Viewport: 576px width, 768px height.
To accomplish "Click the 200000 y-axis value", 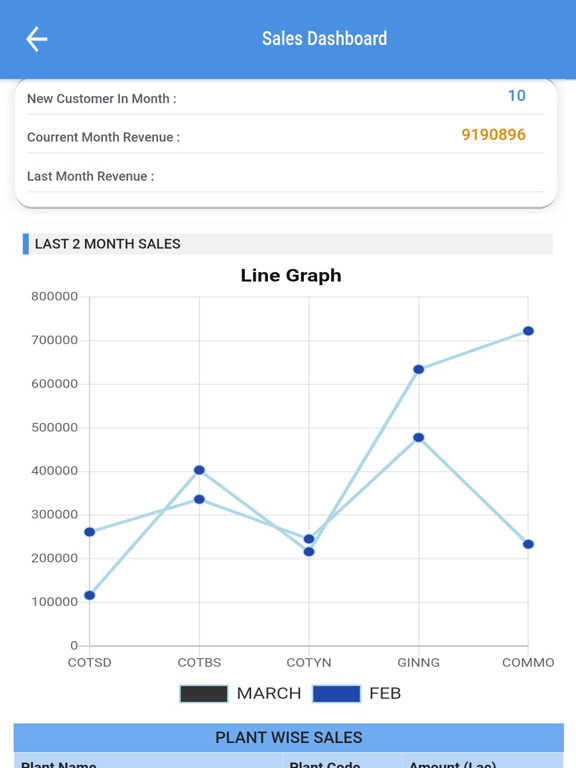I will coord(54,558).
